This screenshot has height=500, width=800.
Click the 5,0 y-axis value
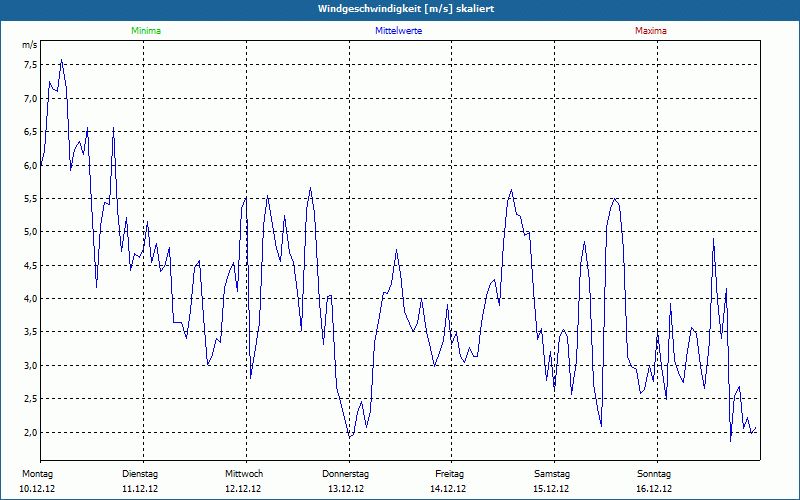(x=30, y=232)
